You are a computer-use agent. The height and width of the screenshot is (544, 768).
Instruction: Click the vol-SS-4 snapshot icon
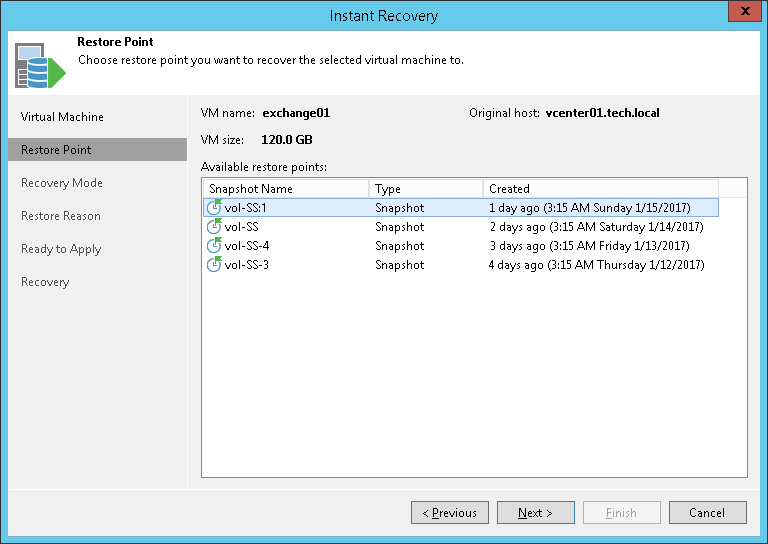click(214, 246)
